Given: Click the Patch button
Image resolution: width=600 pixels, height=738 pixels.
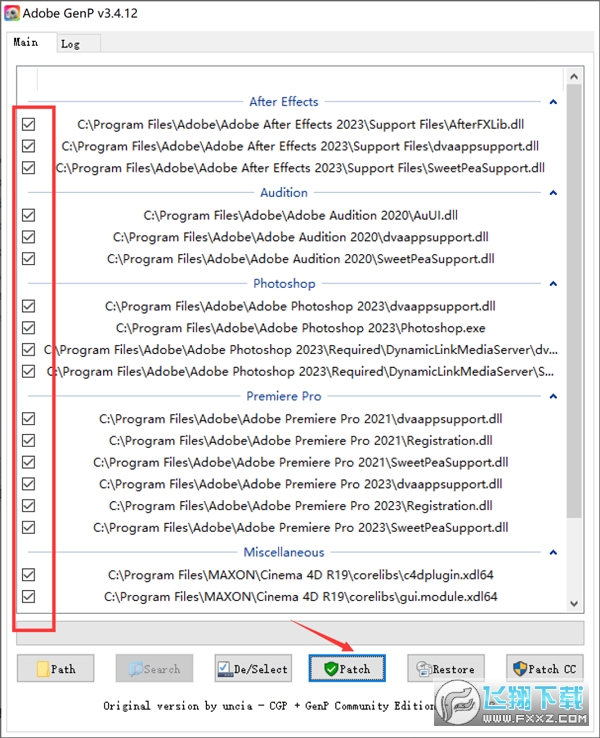Looking at the screenshot, I should point(347,668).
